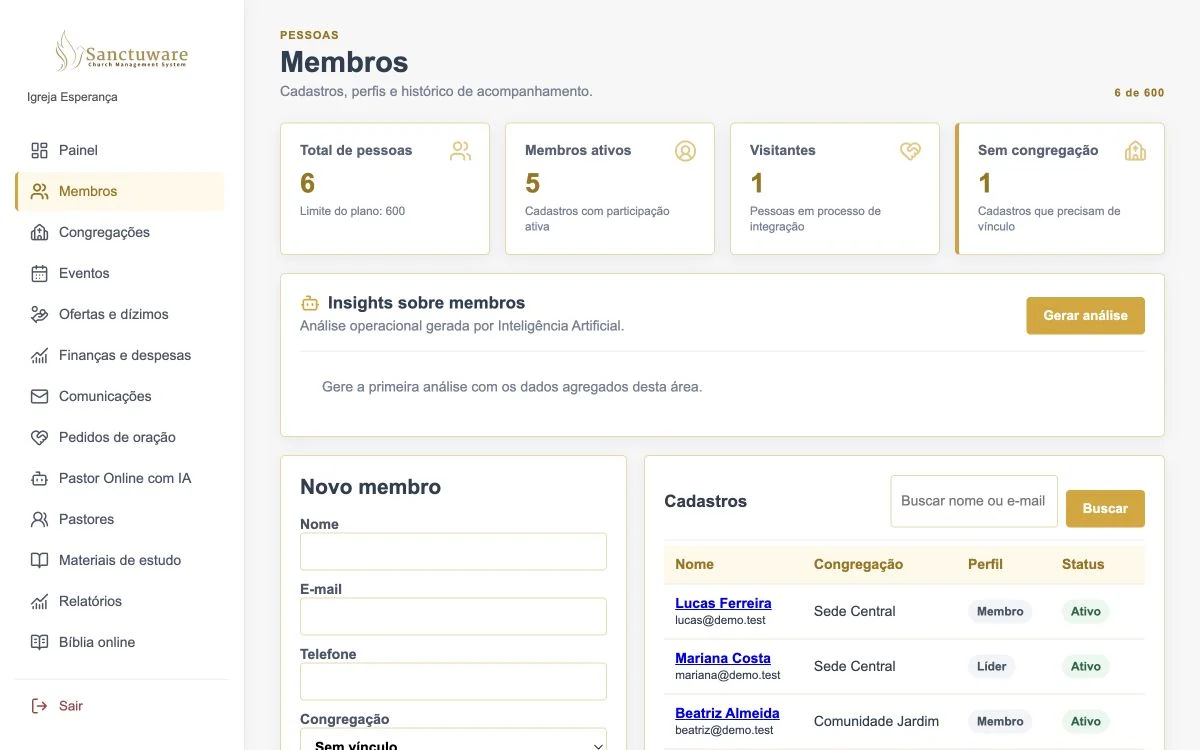Image resolution: width=1200 pixels, height=750 pixels.
Task: Click the Igreja Esperança church name
Action: pos(72,97)
